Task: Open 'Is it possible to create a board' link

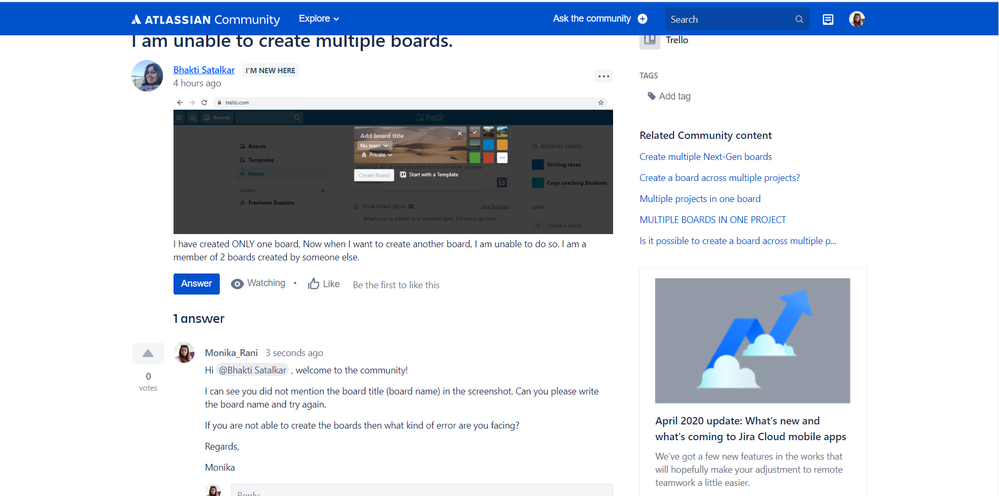Action: pyautogui.click(x=738, y=241)
